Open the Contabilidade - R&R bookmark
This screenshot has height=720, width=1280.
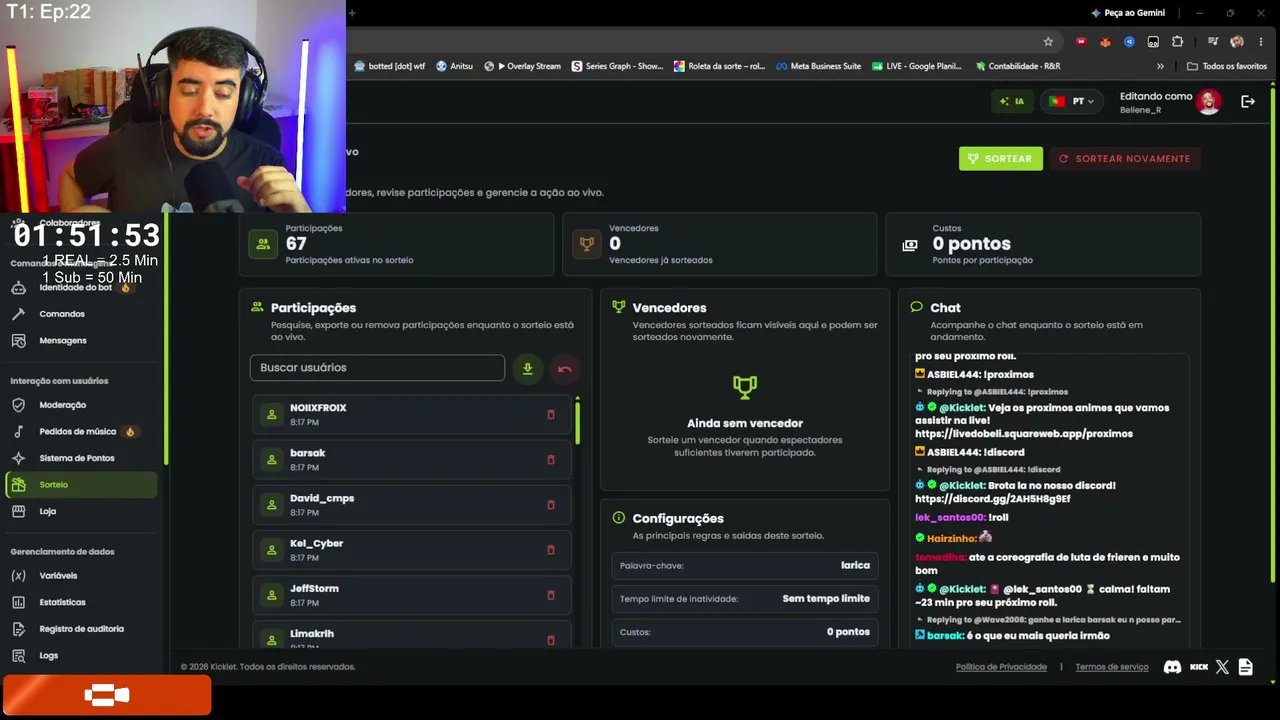pos(1016,66)
